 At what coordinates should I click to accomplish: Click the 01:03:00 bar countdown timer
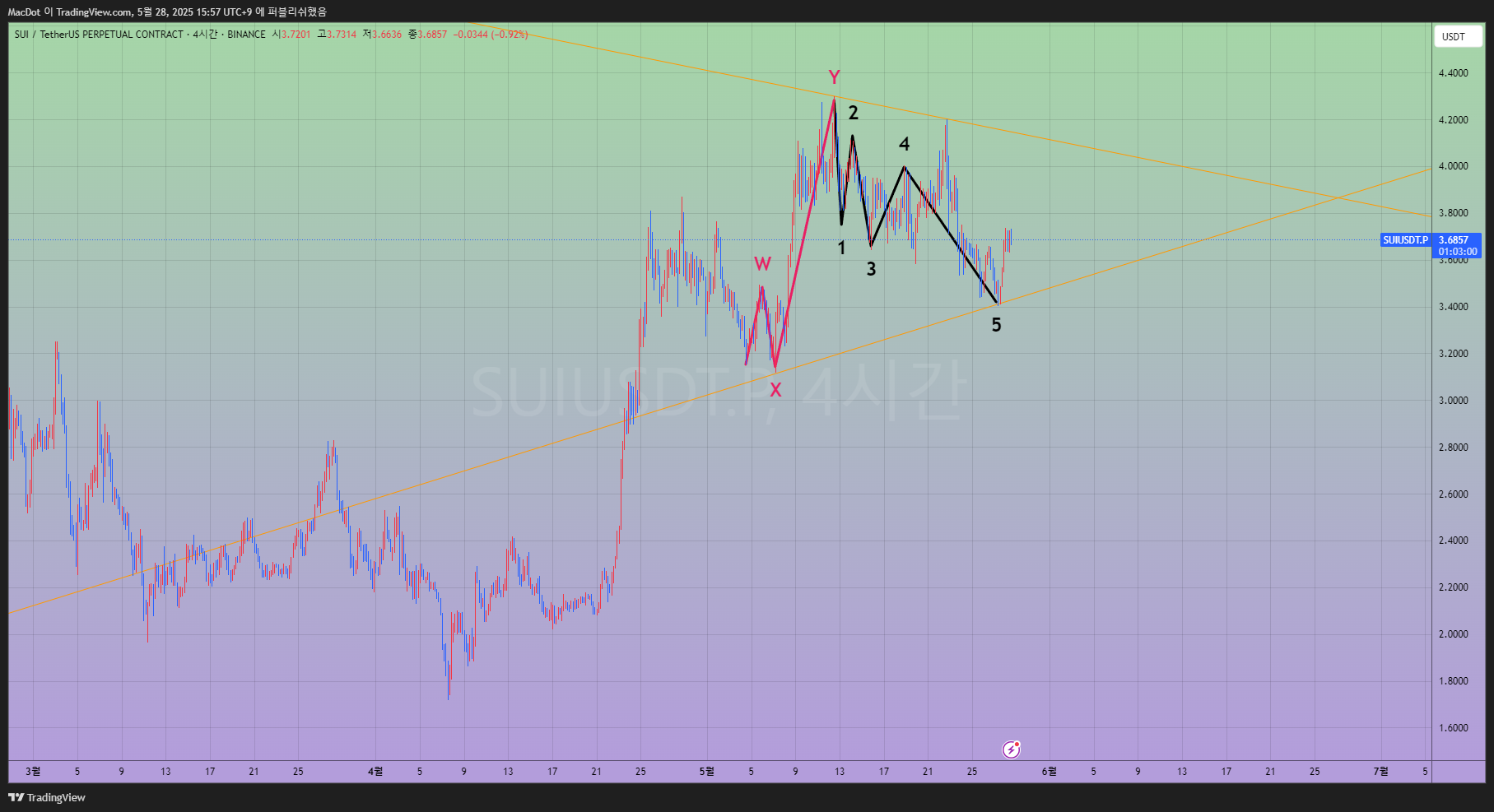1458,252
